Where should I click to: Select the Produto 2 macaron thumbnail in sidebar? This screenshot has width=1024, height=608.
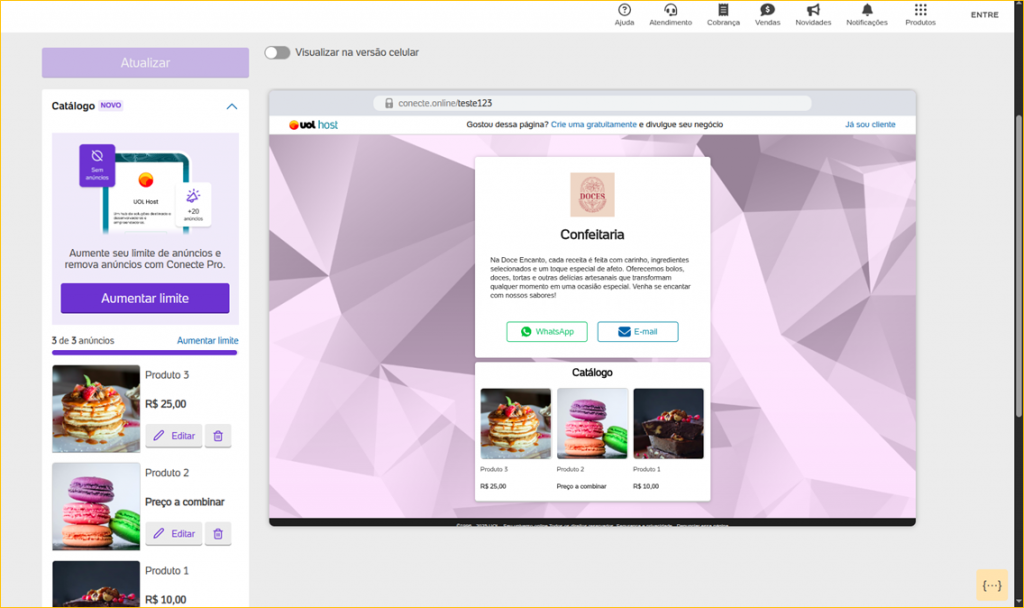(96, 507)
